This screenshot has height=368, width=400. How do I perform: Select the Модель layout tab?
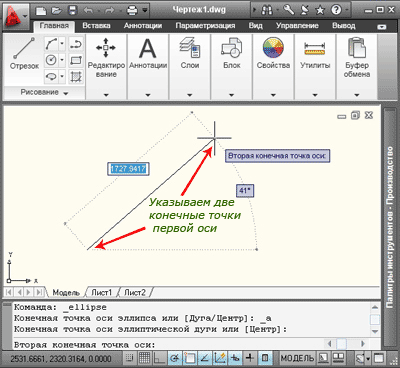coord(66,293)
